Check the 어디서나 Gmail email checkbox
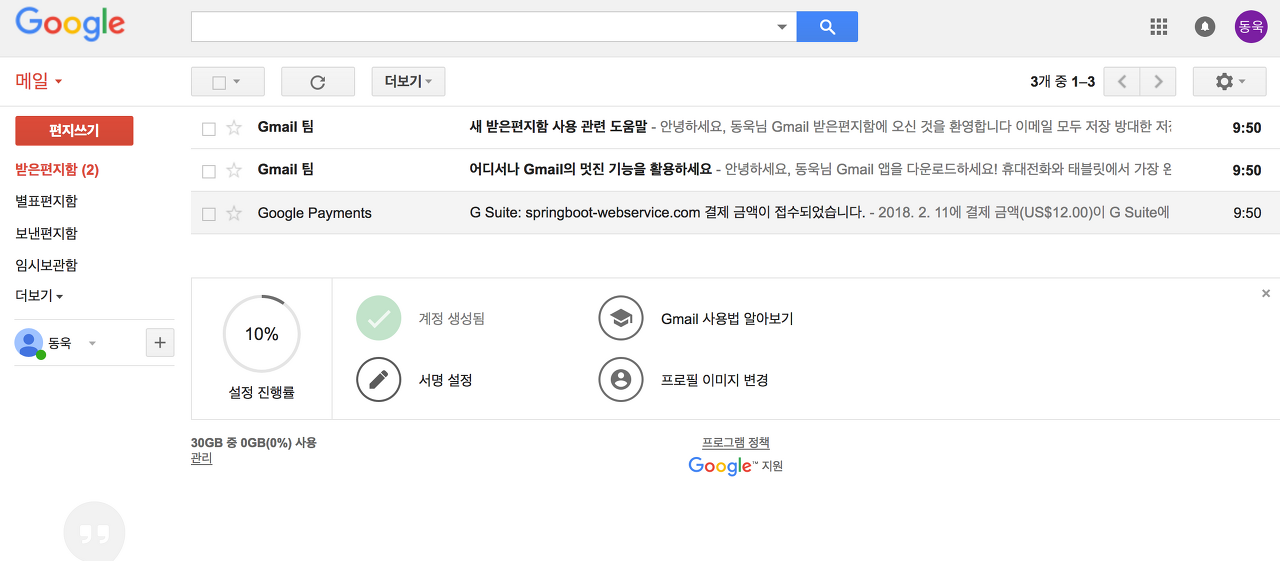1280x561 pixels. (209, 171)
